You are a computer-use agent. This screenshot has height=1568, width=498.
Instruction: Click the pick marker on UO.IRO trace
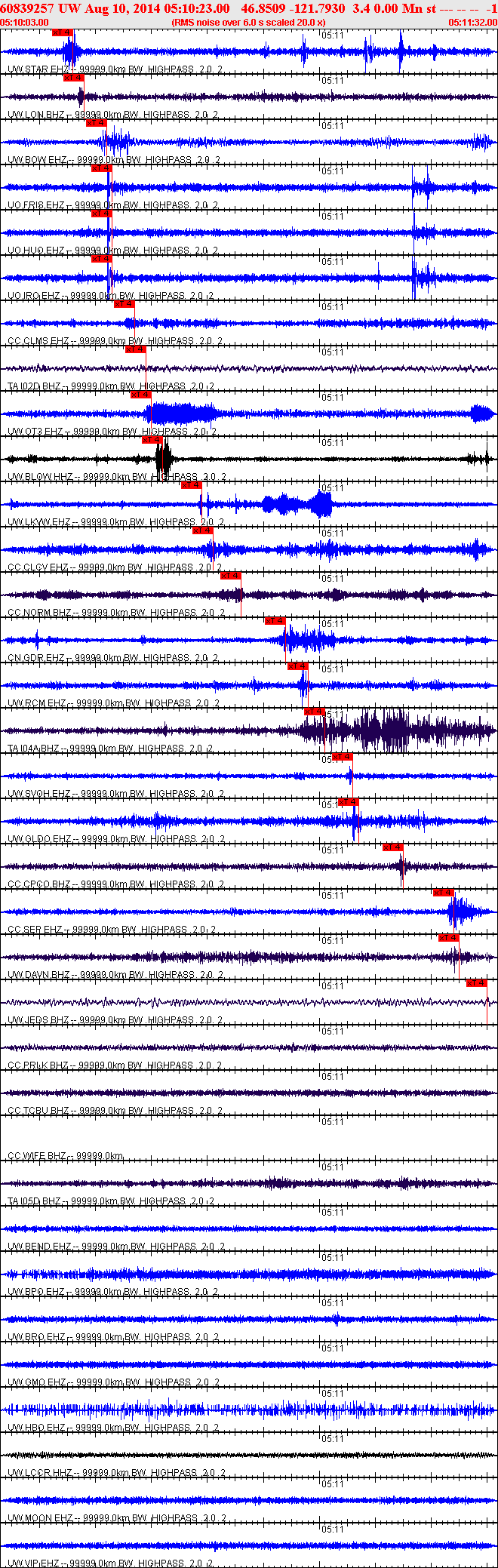(x=102, y=259)
